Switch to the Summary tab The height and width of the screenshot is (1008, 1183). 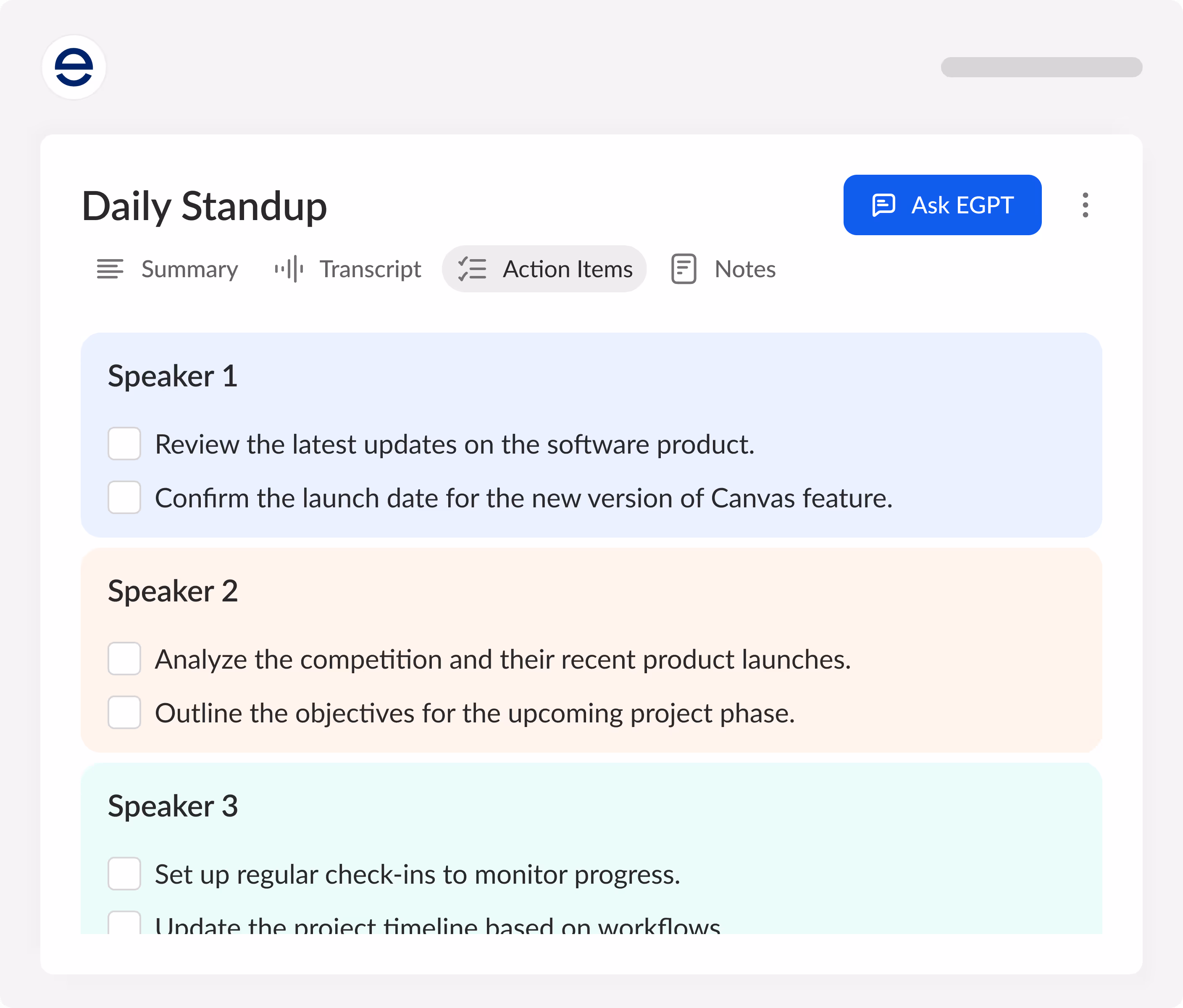coord(189,269)
